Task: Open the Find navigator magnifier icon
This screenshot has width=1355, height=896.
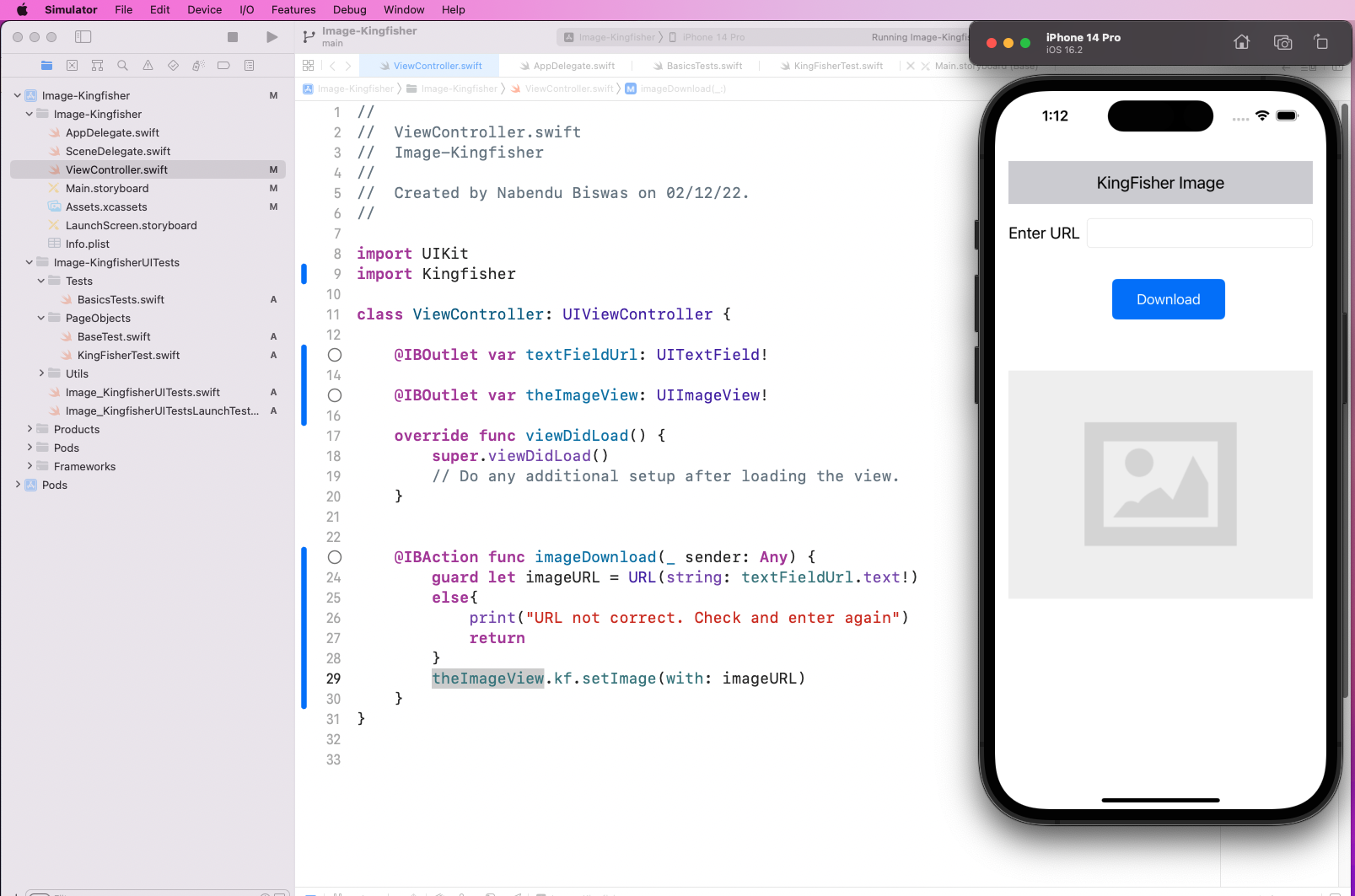Action: pos(122,65)
